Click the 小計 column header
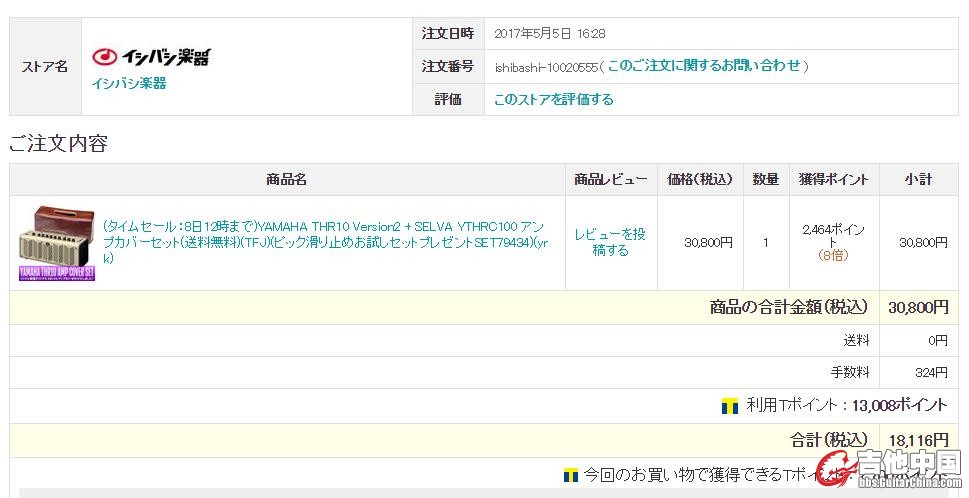969x498 pixels. [x=918, y=180]
